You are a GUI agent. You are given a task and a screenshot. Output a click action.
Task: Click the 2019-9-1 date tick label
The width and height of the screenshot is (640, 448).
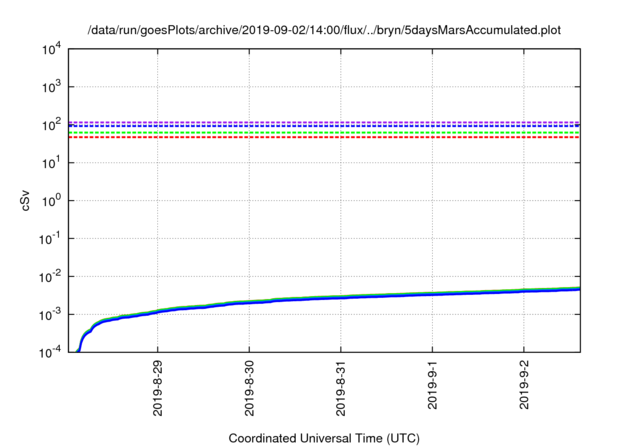(432, 385)
